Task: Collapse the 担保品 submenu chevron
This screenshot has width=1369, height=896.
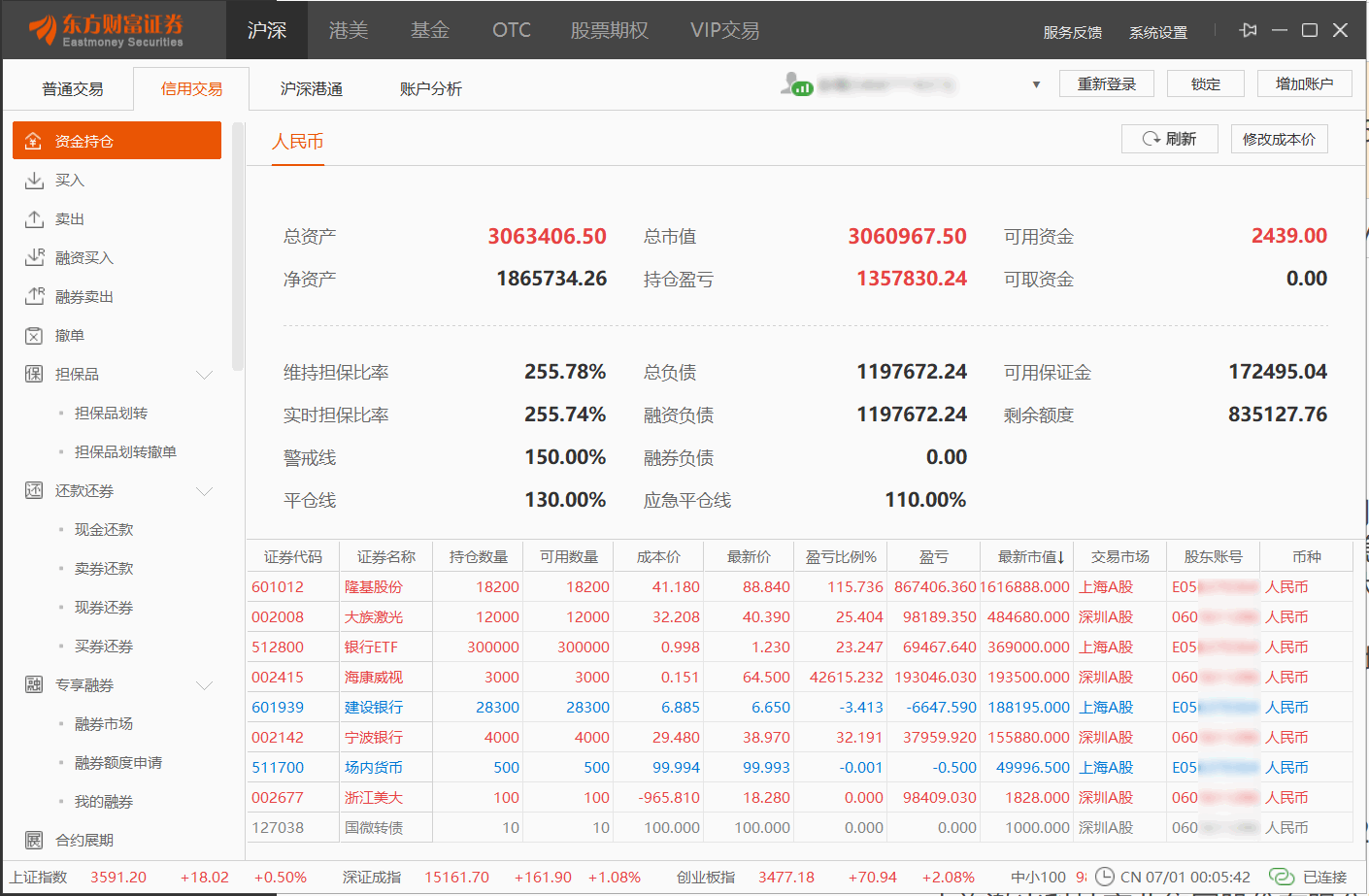Action: [x=205, y=375]
